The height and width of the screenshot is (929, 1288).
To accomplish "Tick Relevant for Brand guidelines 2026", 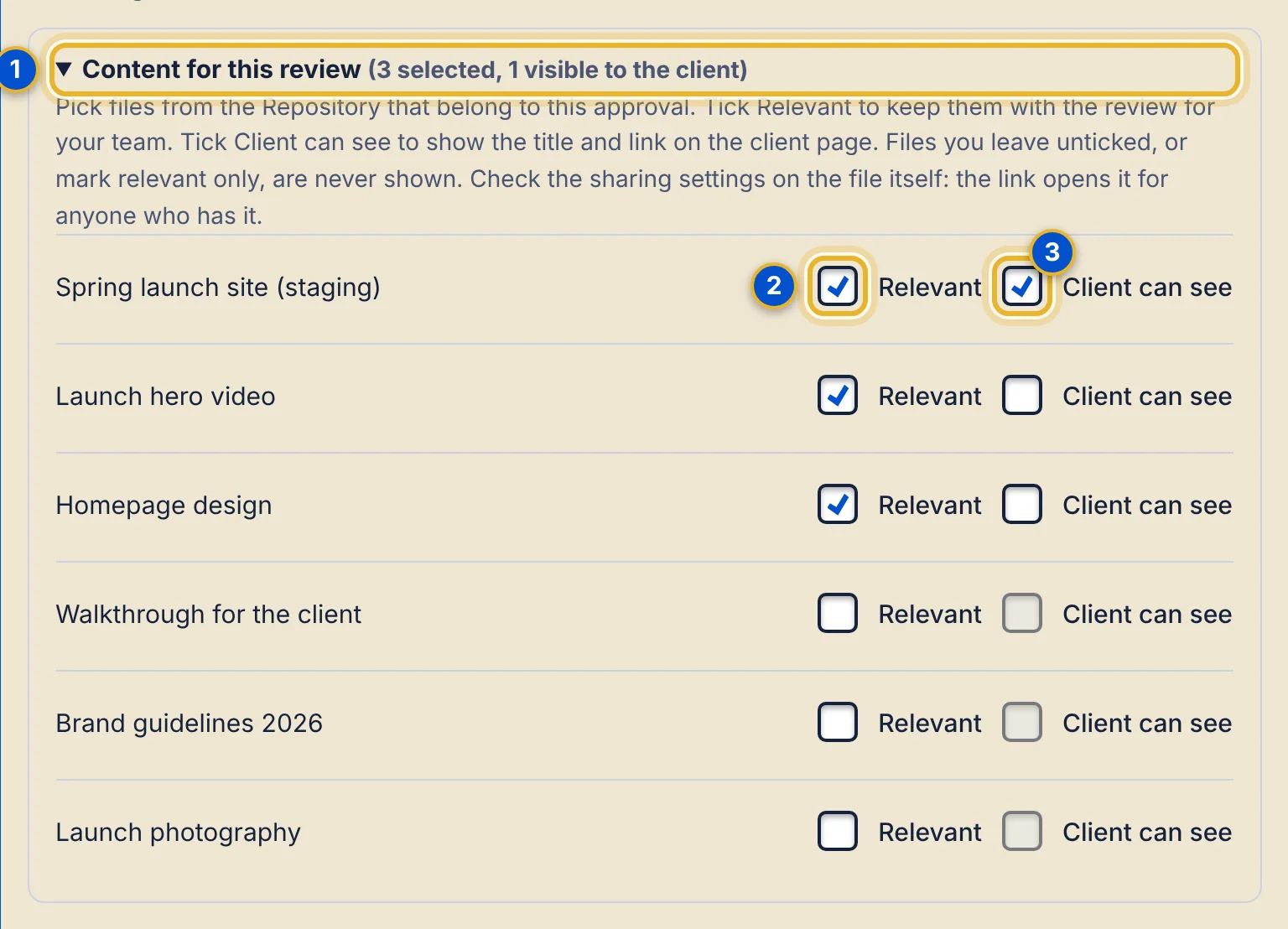I will point(838,723).
